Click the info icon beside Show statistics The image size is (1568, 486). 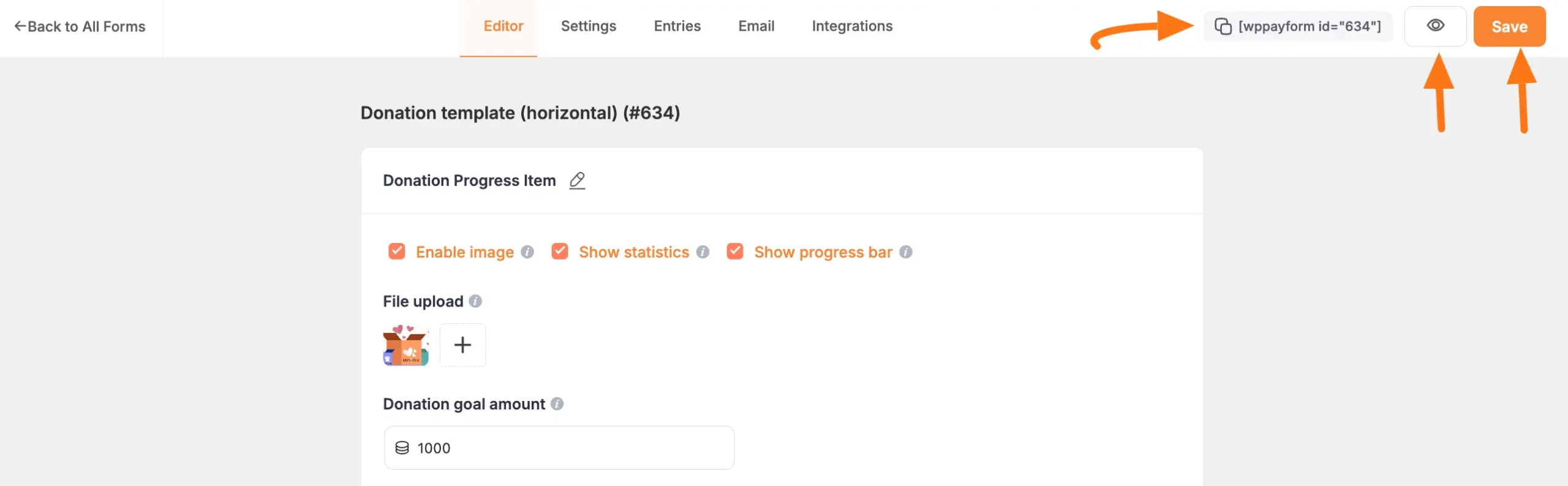click(703, 252)
